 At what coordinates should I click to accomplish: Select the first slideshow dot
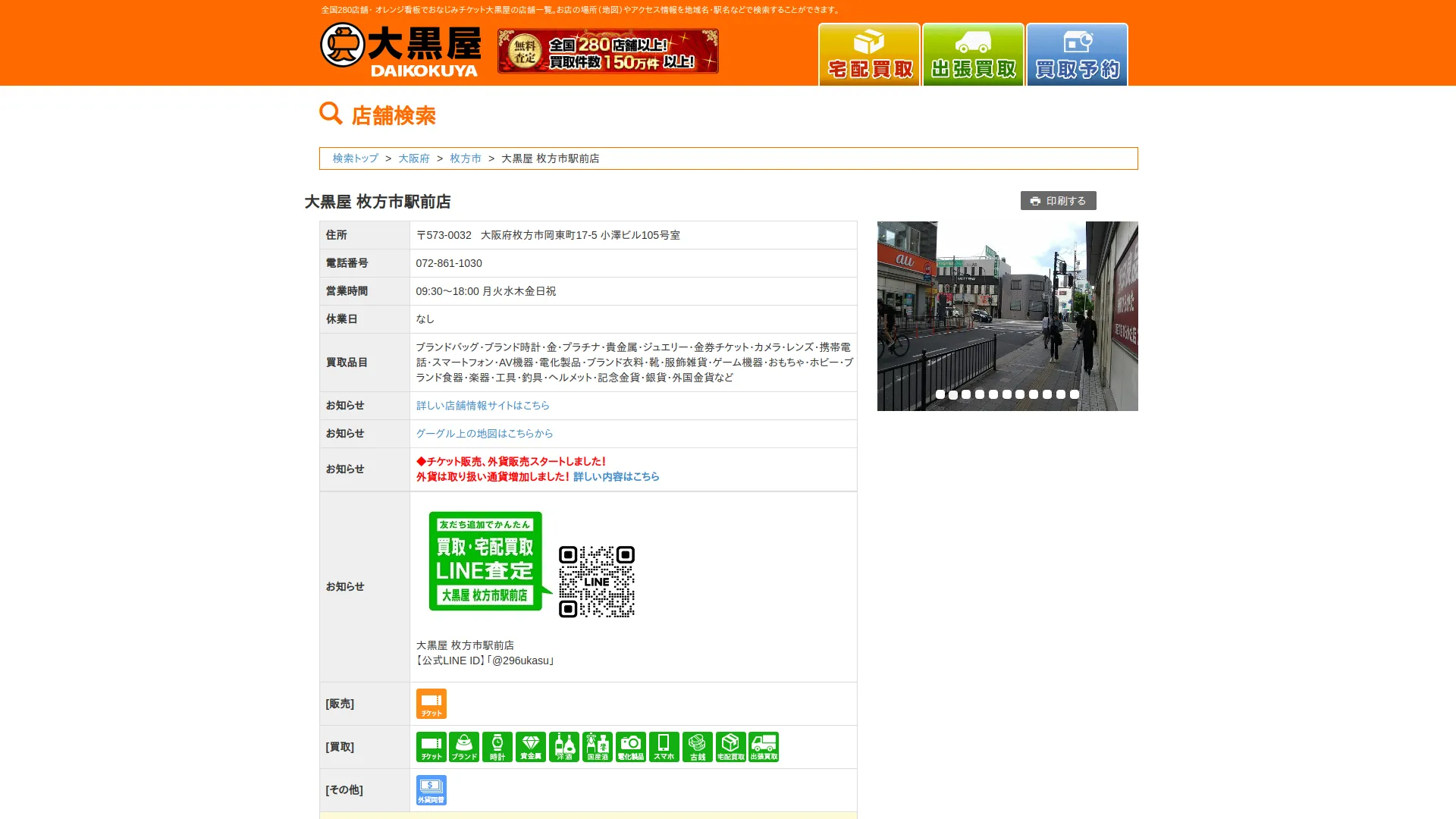tap(940, 394)
